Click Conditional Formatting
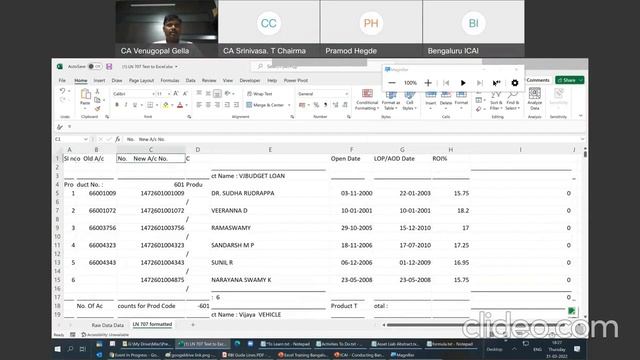This screenshot has height=360, width=640. point(367,99)
